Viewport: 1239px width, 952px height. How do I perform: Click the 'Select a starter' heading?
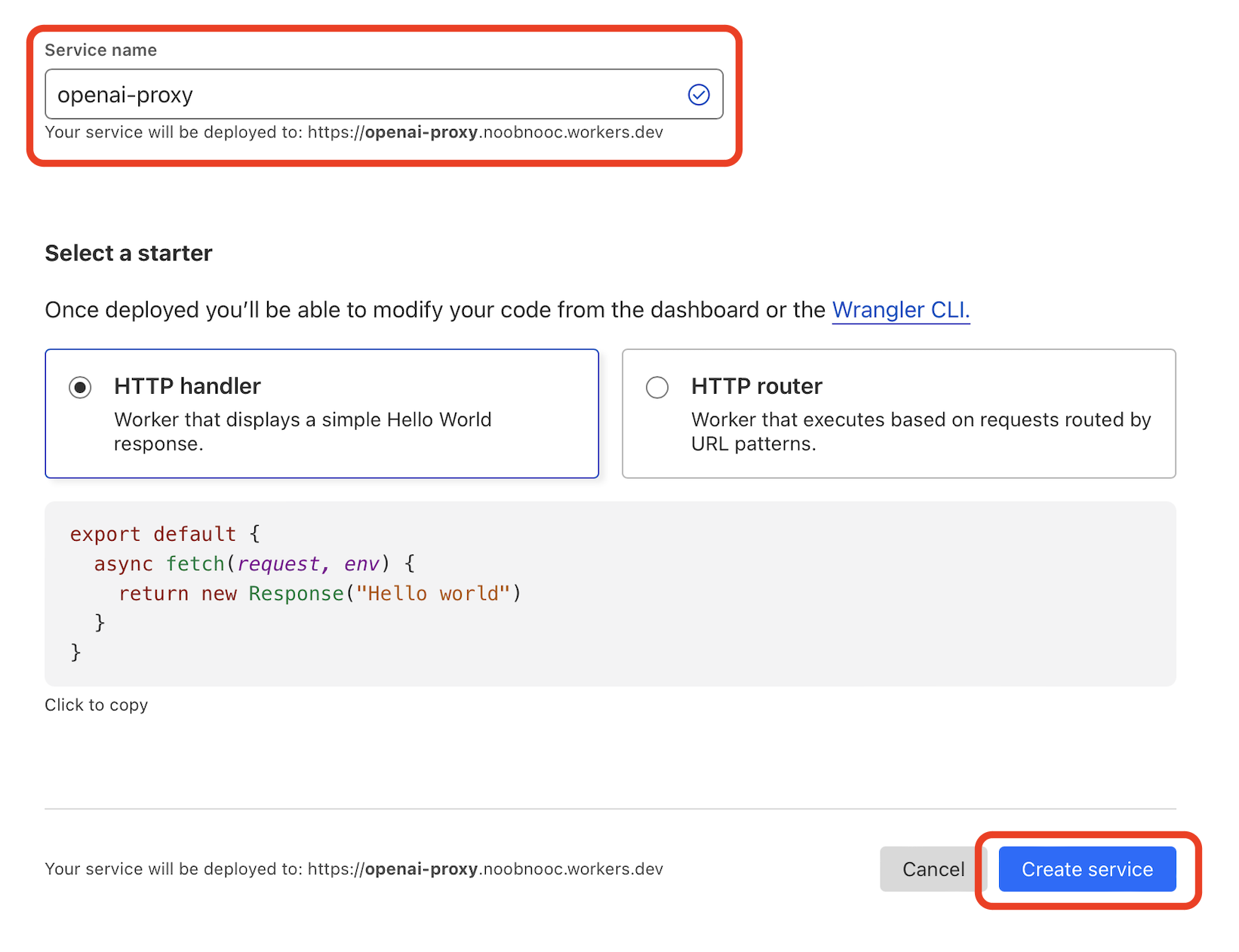point(129,253)
